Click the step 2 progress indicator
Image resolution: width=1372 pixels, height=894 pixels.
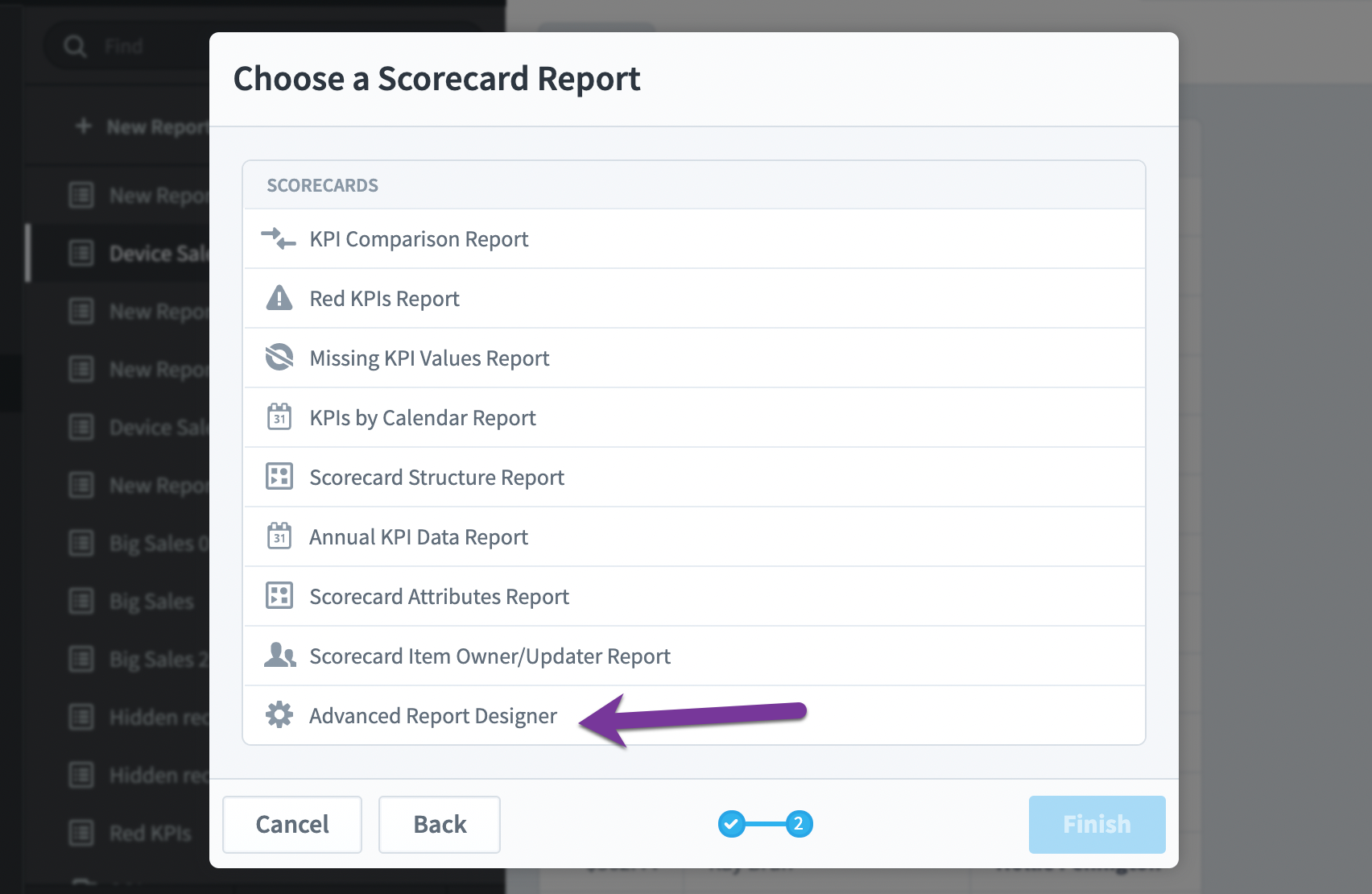(x=799, y=824)
